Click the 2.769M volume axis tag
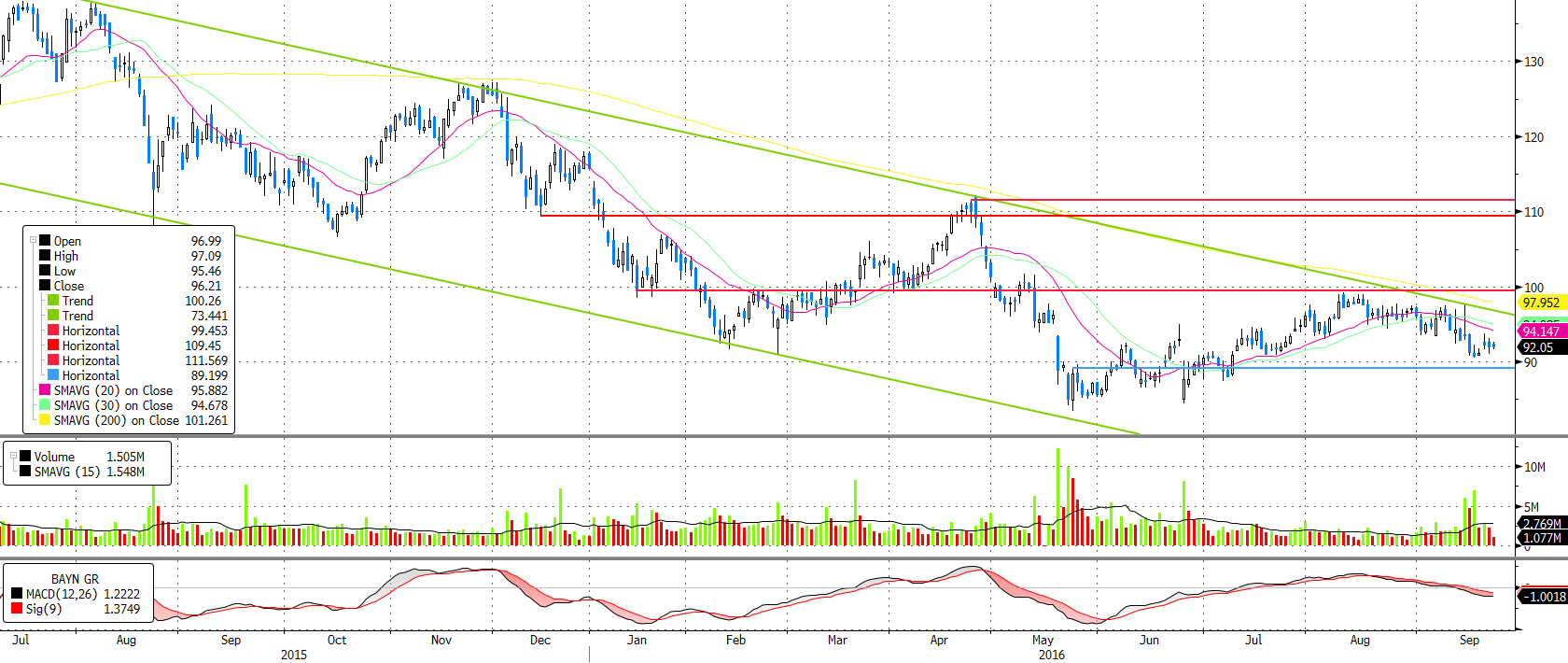Screen dimensions: 1568x663 pos(1542,523)
